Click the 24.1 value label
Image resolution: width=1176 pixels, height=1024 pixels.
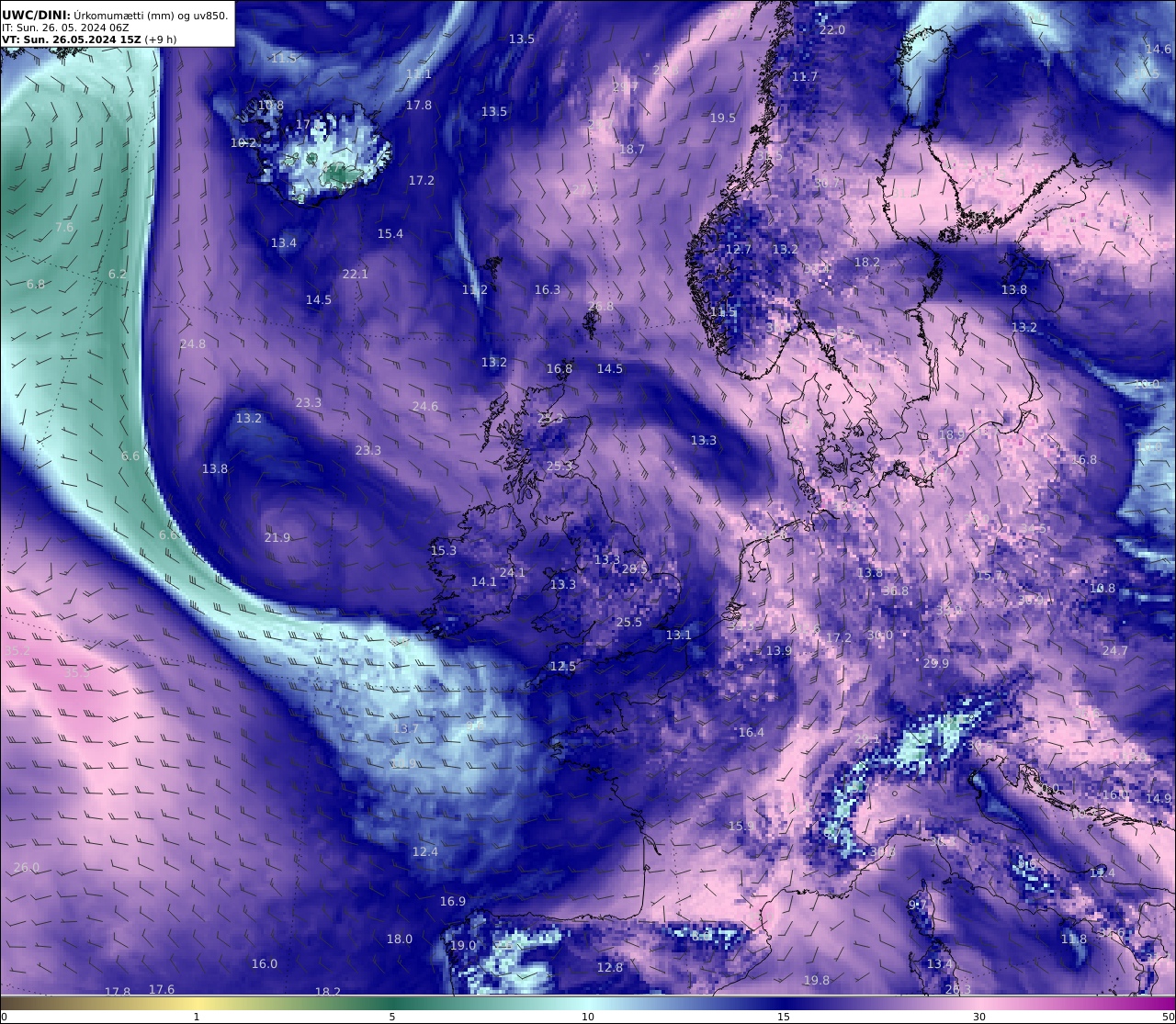(x=513, y=573)
